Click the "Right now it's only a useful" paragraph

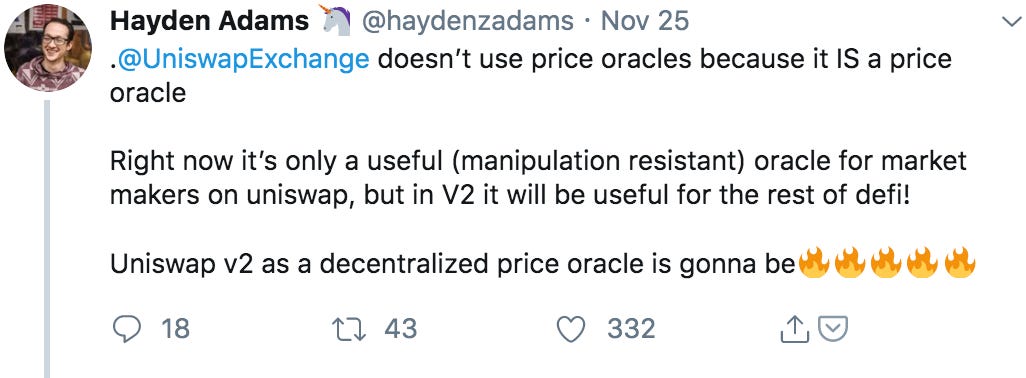pos(538,179)
